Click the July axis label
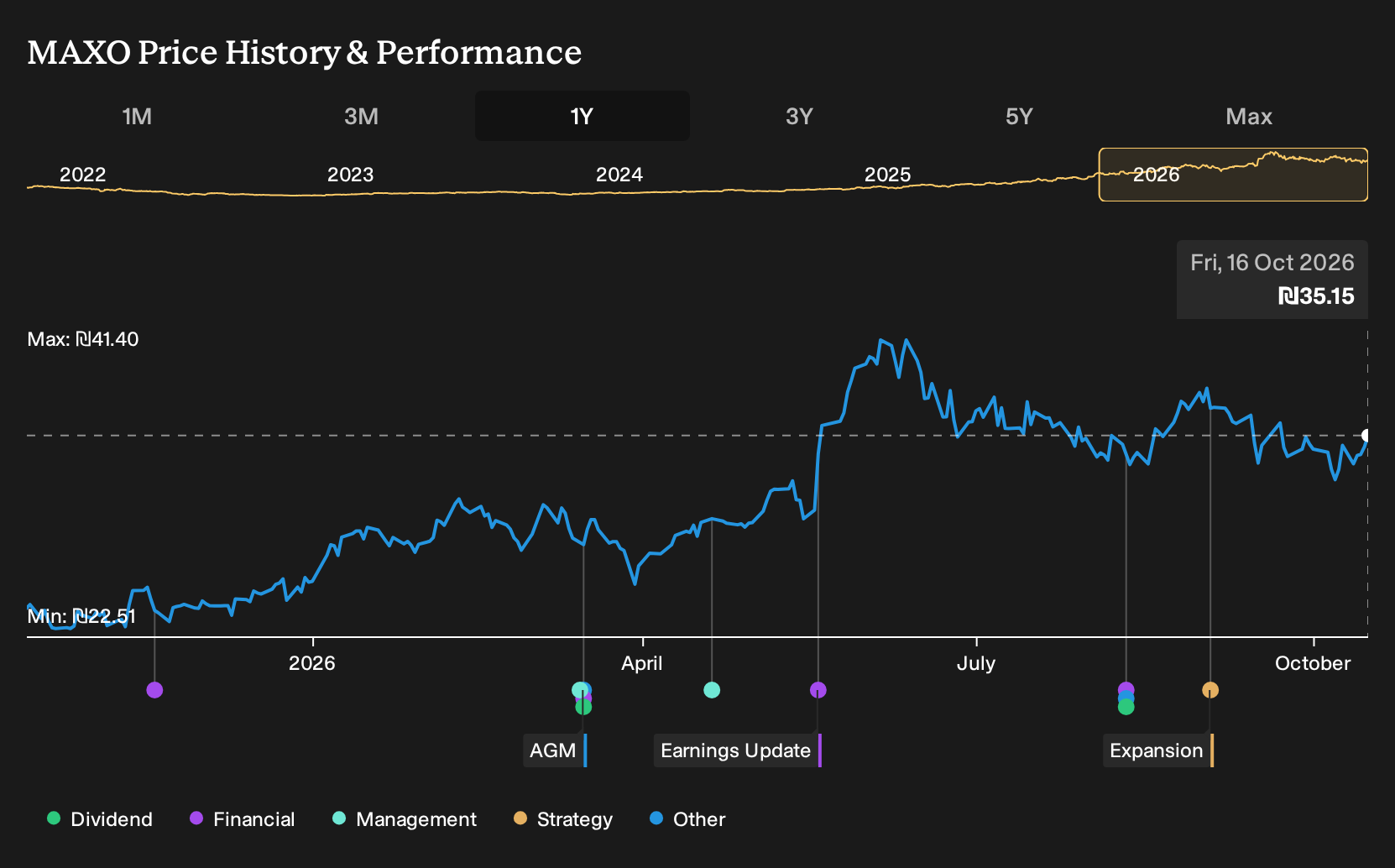Screen dimensions: 1395x868 (975, 663)
